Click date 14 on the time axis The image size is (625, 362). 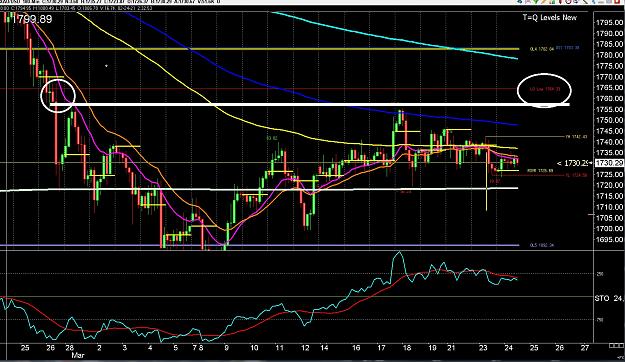click(324, 348)
